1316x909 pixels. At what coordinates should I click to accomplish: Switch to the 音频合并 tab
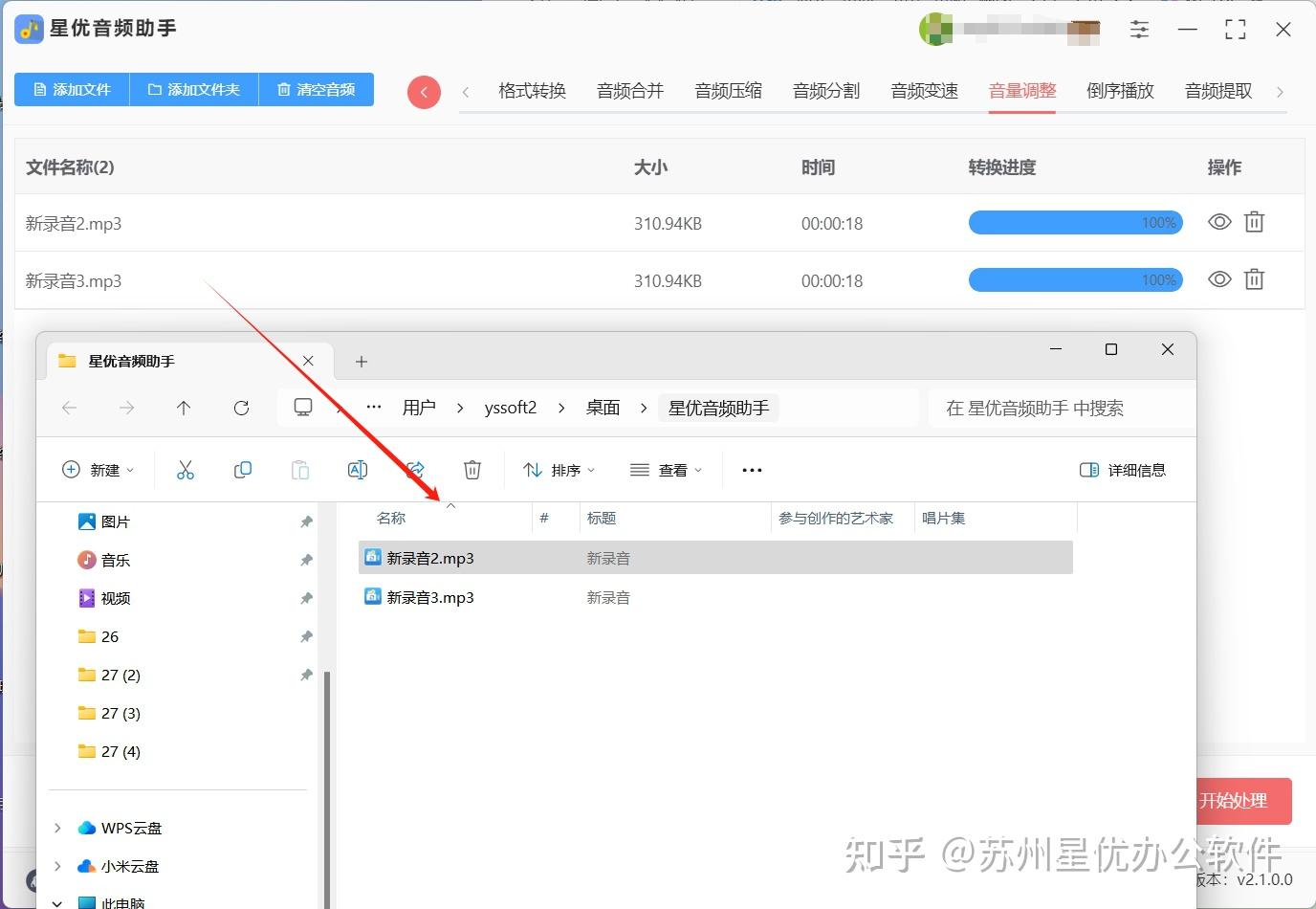630,91
